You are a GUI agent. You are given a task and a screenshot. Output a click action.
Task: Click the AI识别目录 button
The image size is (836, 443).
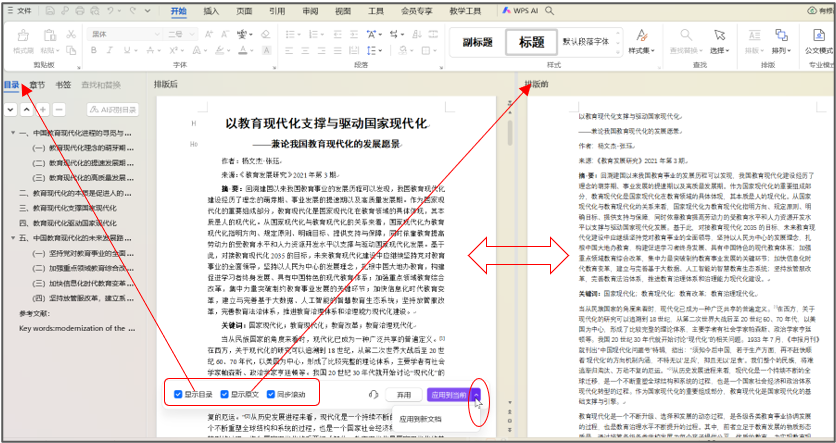pyautogui.click(x=112, y=110)
